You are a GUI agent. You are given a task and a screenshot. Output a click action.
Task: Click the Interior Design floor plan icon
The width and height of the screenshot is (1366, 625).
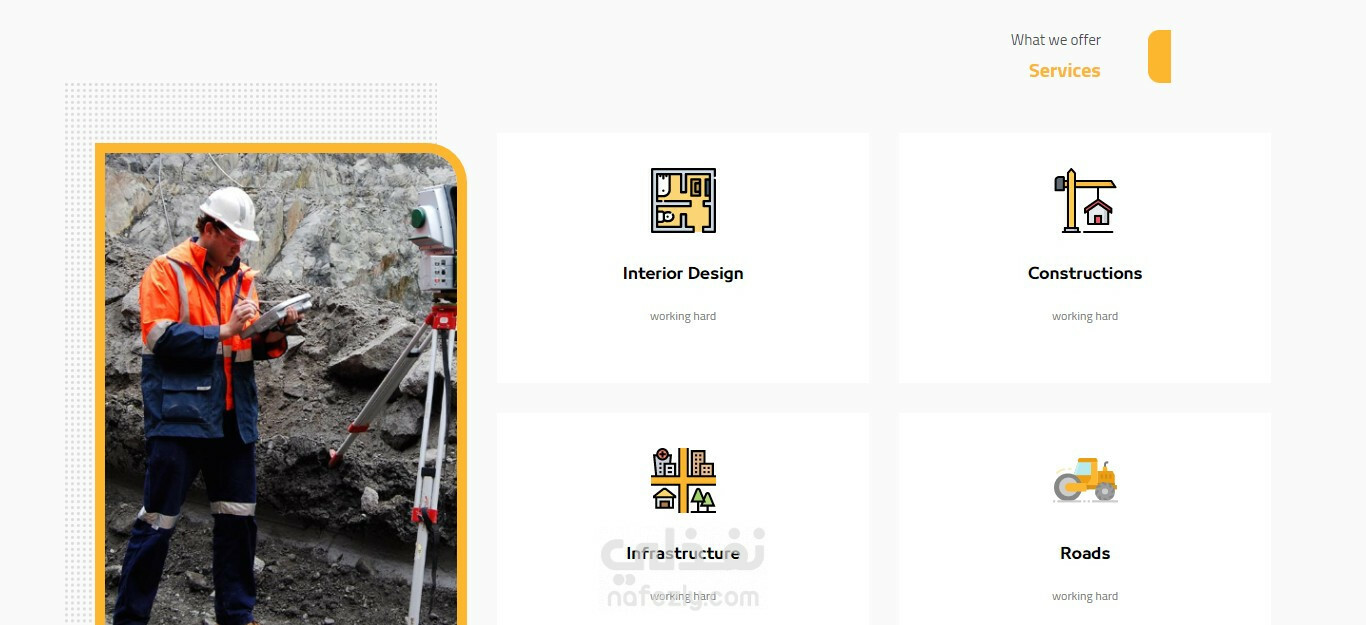pyautogui.click(x=683, y=200)
